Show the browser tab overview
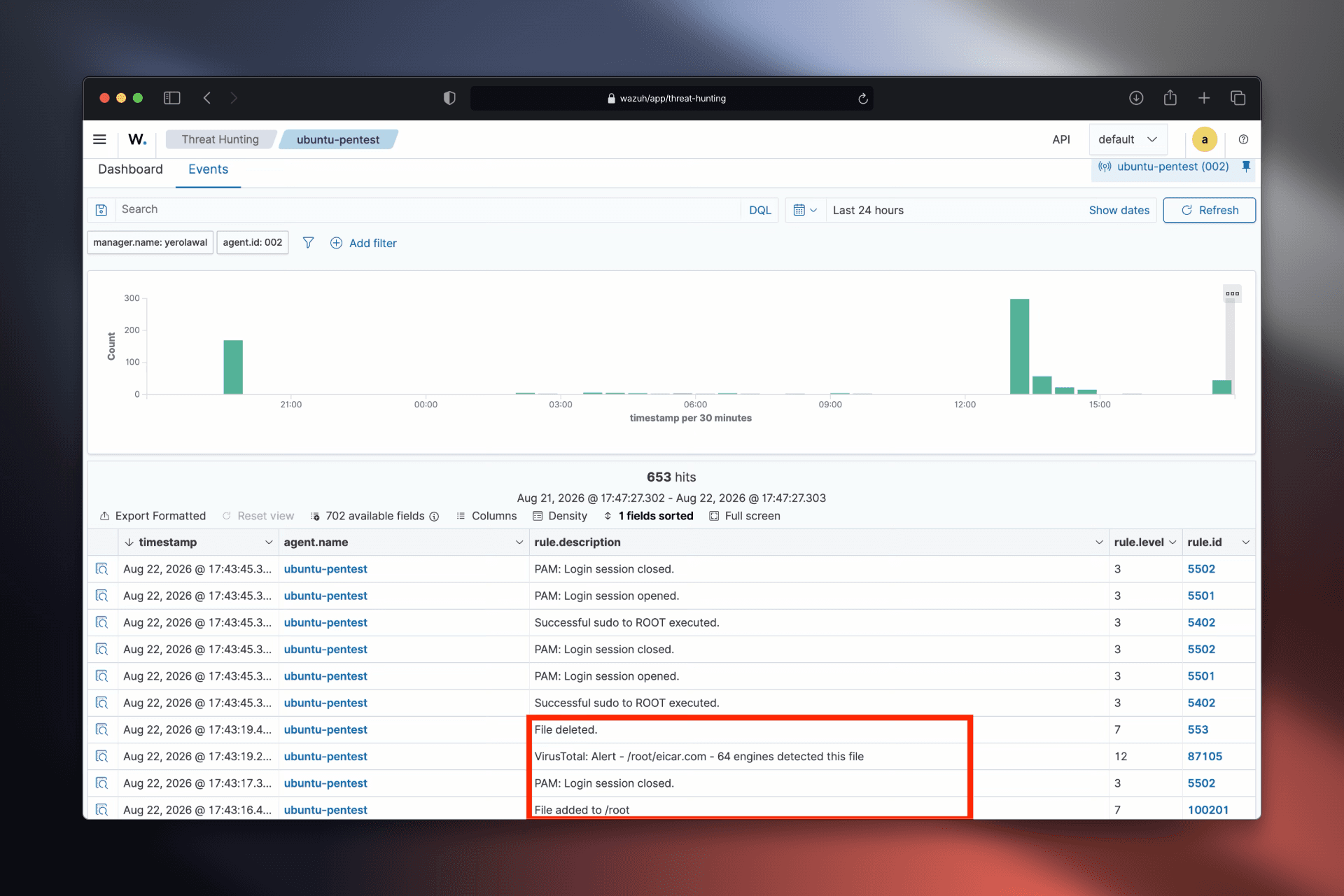 pyautogui.click(x=1238, y=98)
